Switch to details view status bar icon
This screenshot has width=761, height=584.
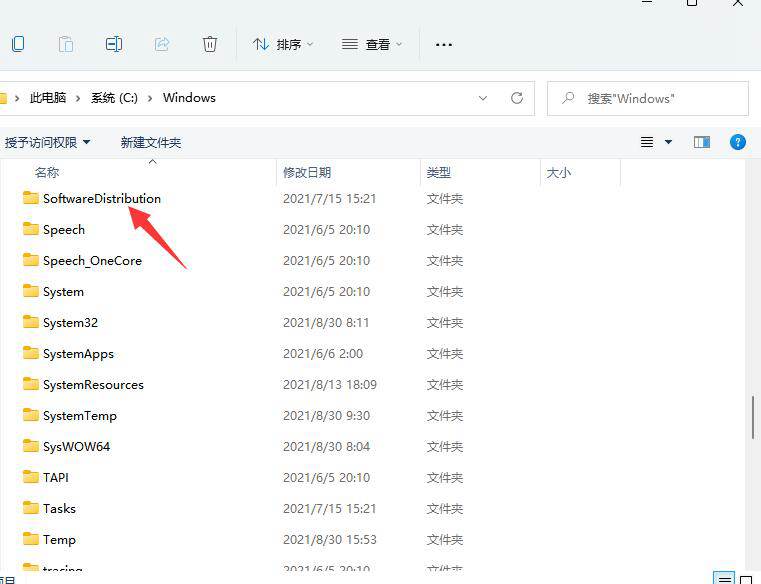(724, 579)
